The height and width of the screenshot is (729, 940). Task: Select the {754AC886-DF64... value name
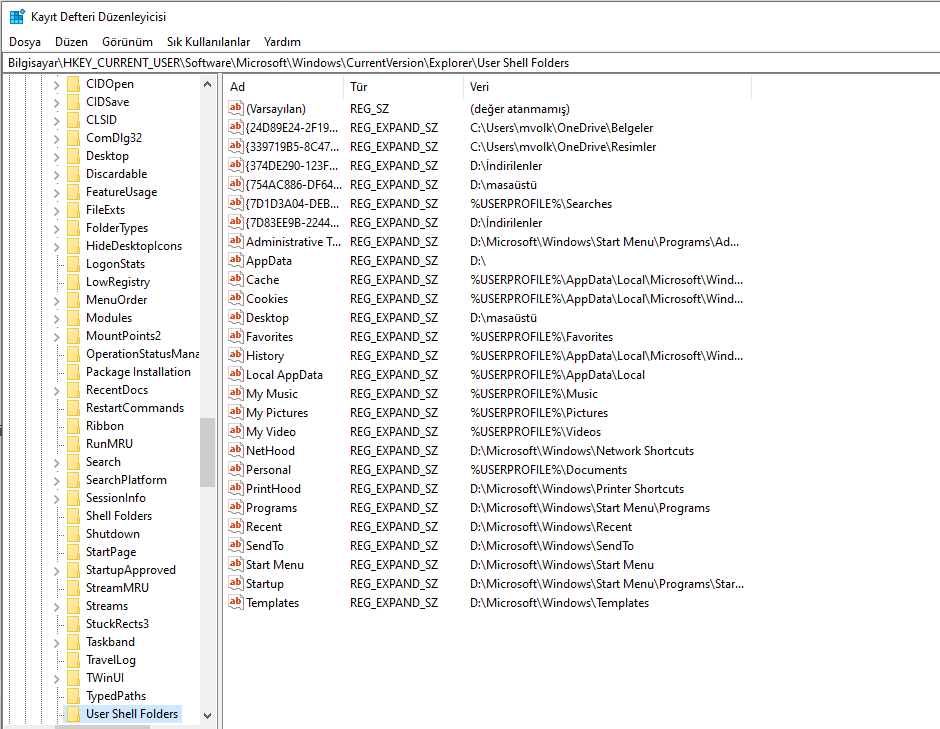pyautogui.click(x=293, y=185)
